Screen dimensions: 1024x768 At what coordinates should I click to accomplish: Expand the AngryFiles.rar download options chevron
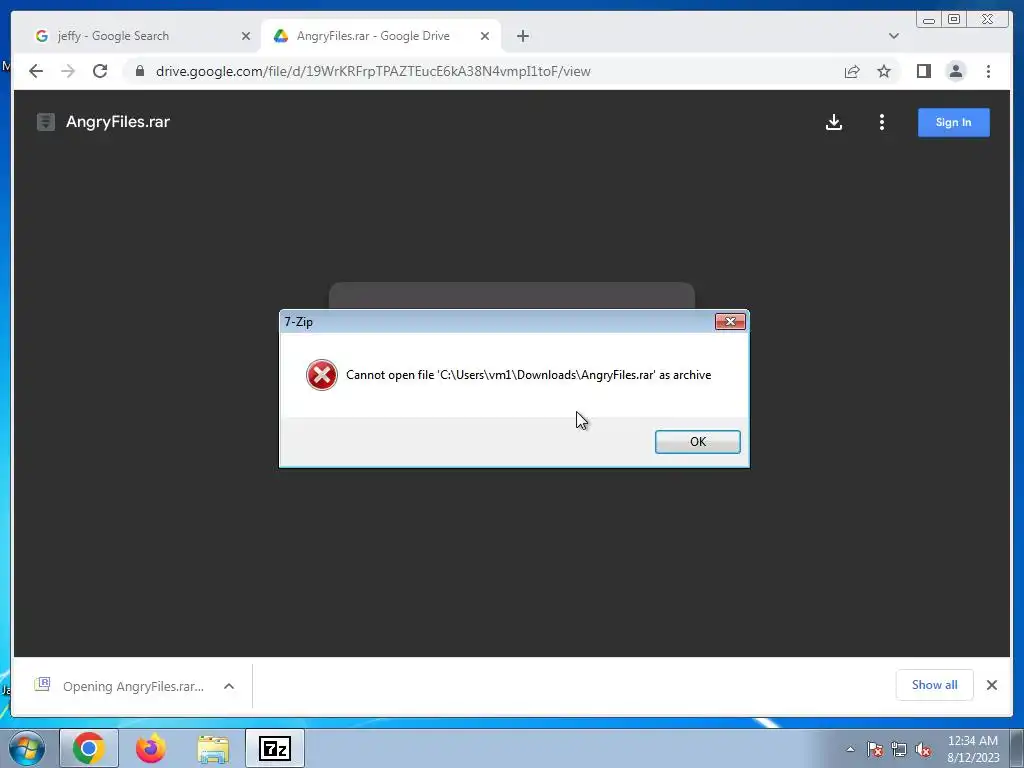[x=229, y=686]
